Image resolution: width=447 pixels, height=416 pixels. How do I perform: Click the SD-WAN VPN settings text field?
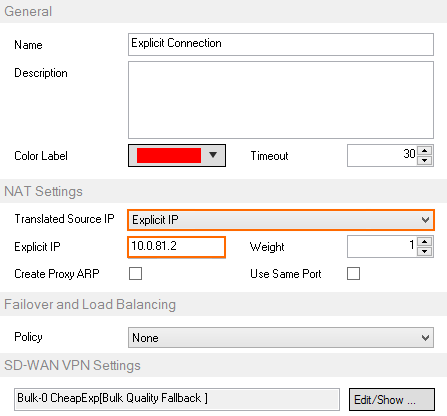click(x=177, y=399)
